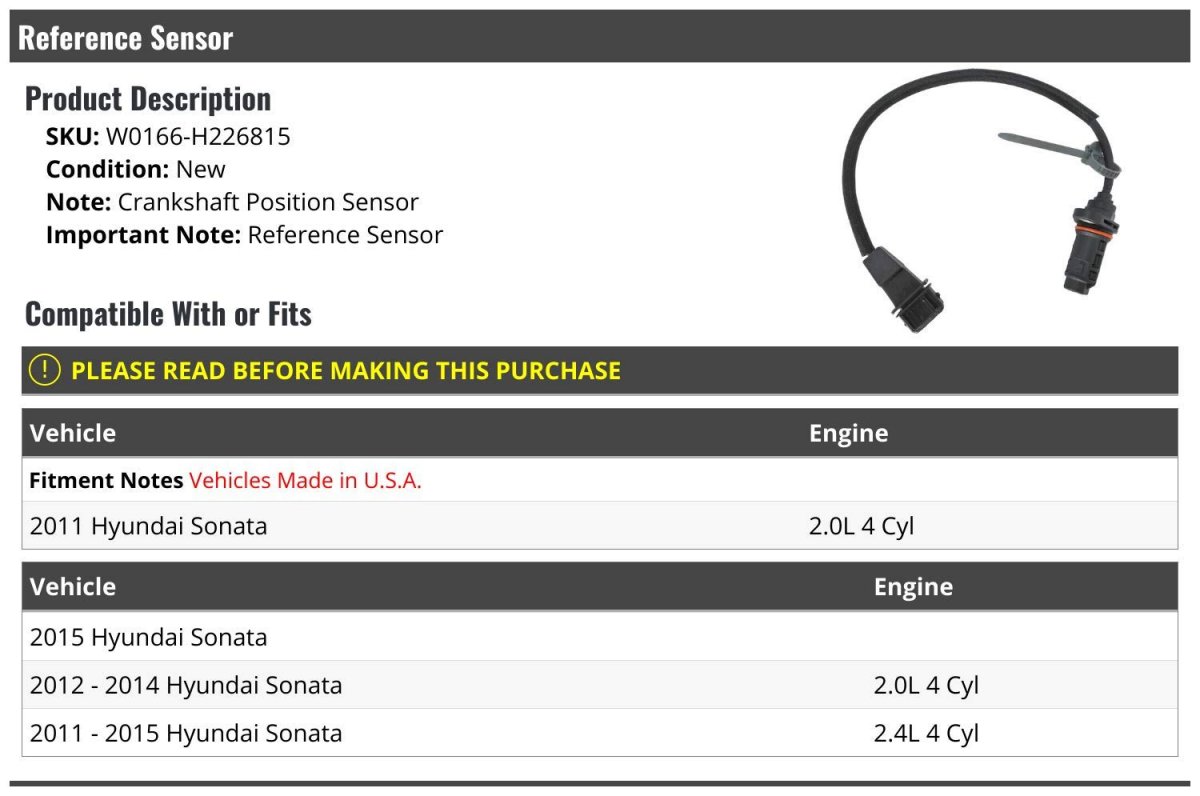Click the Crankshaft Position Sensor note text
1200x796 pixels.
(x=268, y=202)
